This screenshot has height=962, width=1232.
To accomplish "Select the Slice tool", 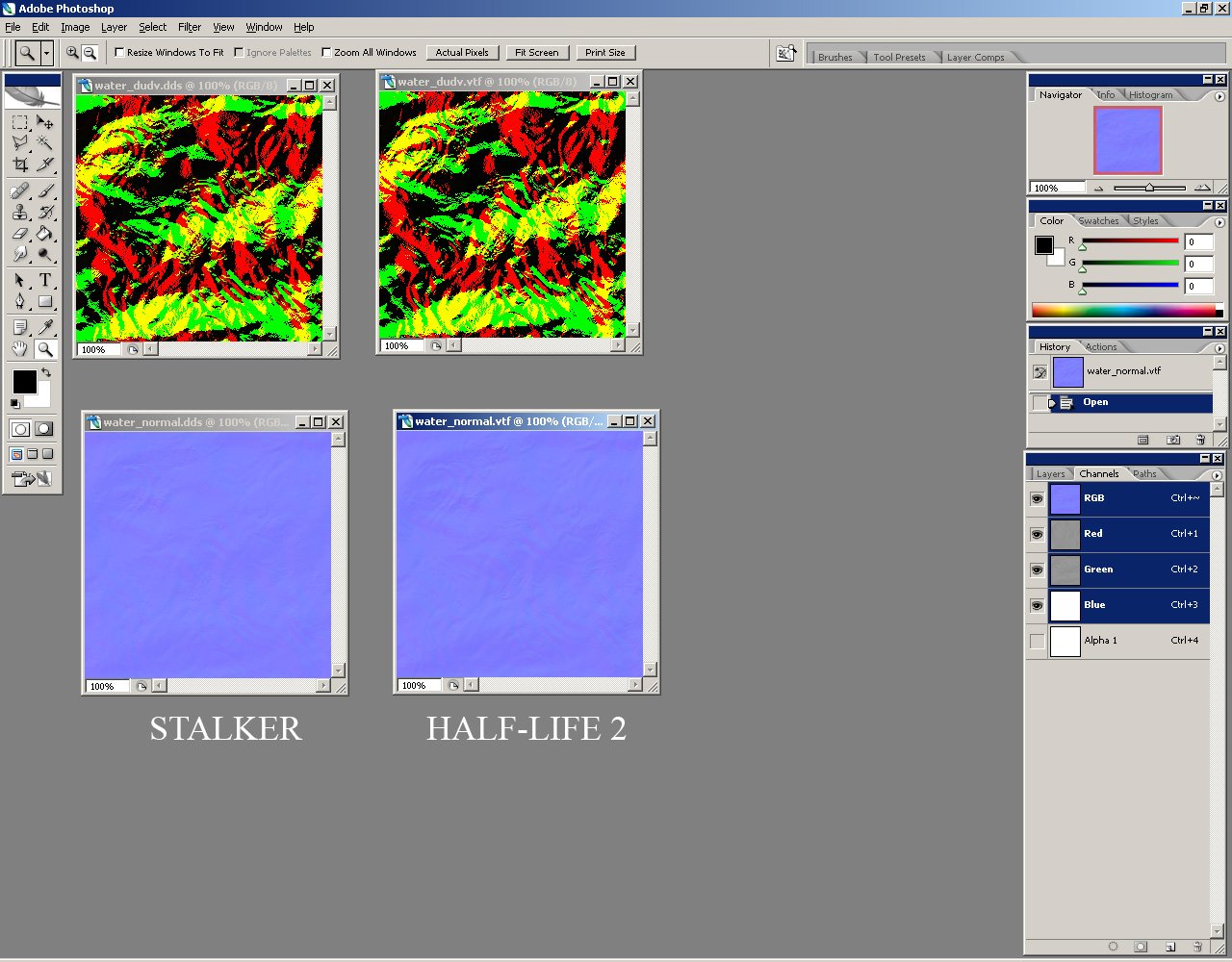I will pos(44,165).
